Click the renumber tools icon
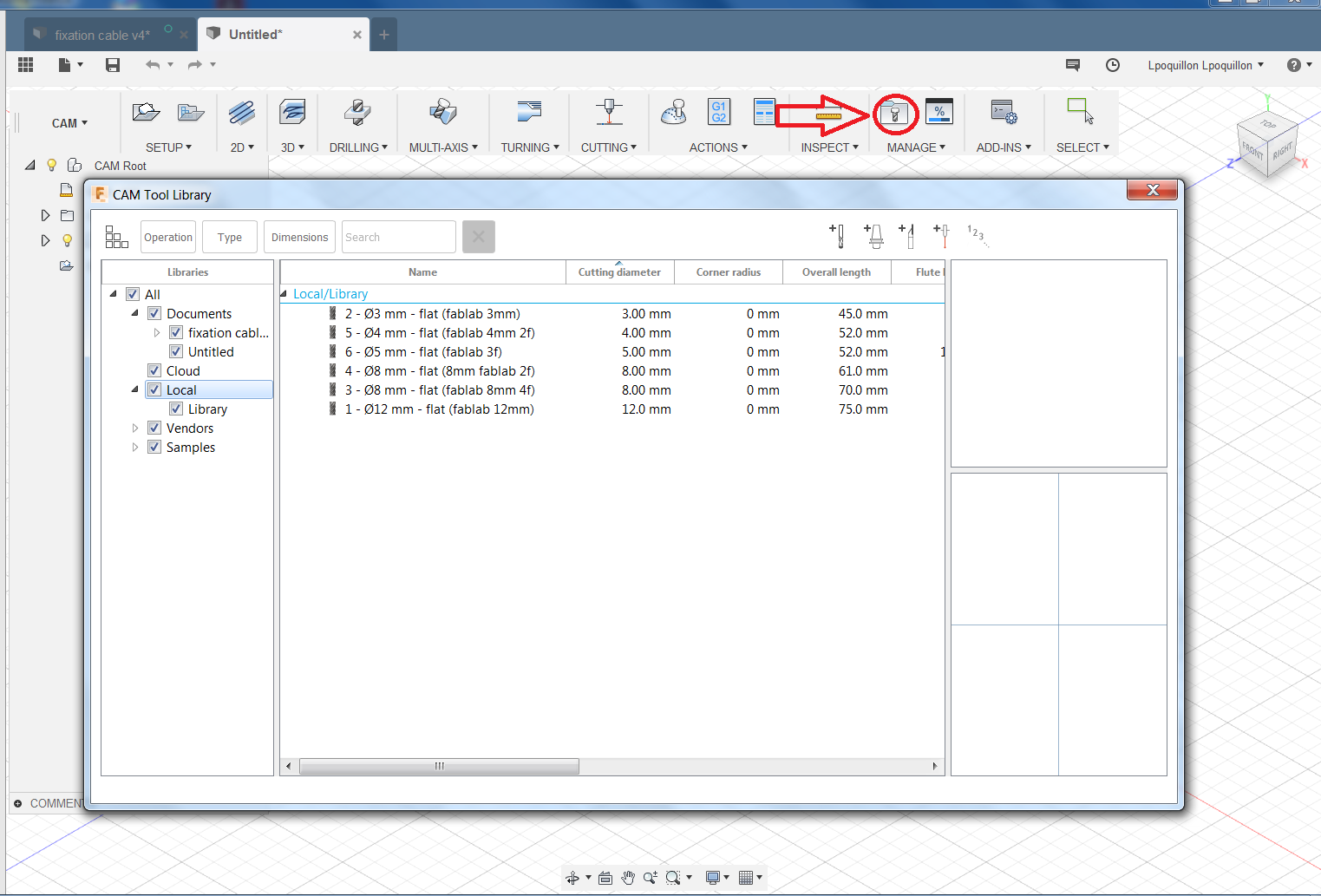Image resolution: width=1321 pixels, height=896 pixels. click(977, 235)
